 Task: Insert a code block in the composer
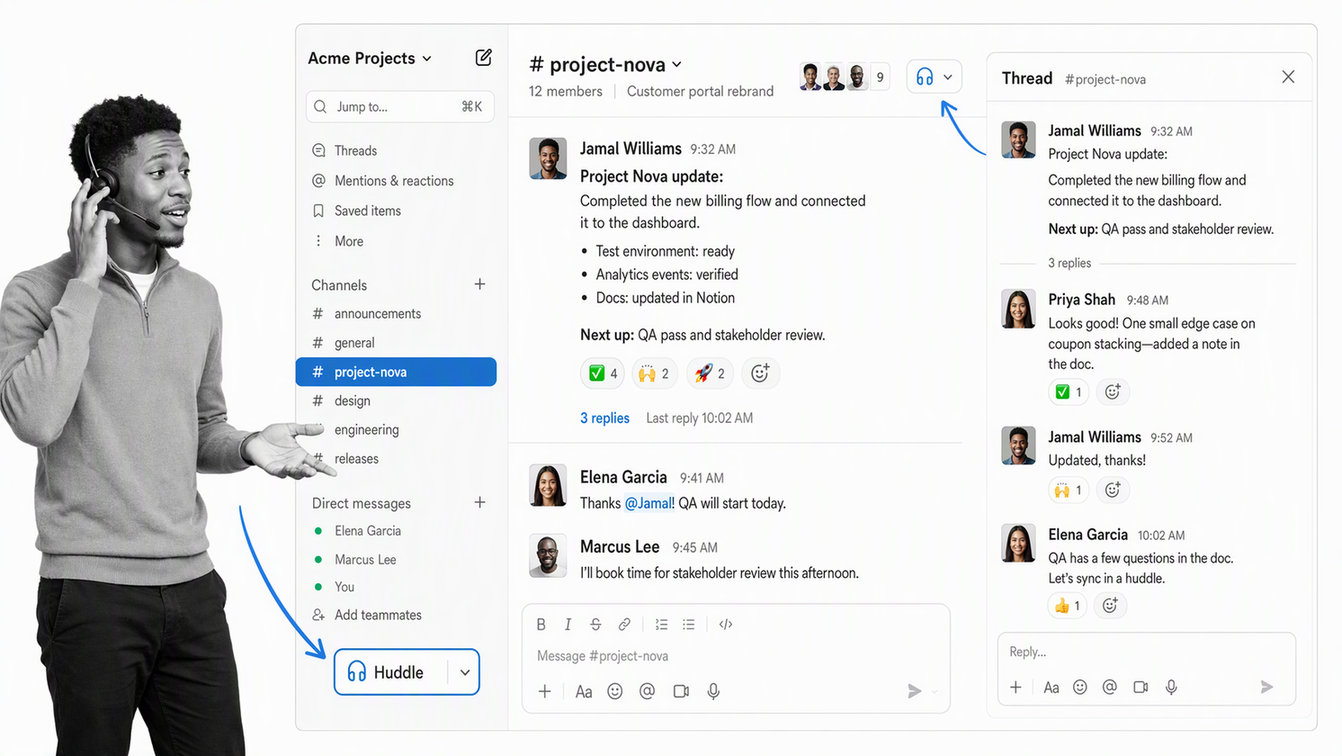pyautogui.click(x=726, y=624)
